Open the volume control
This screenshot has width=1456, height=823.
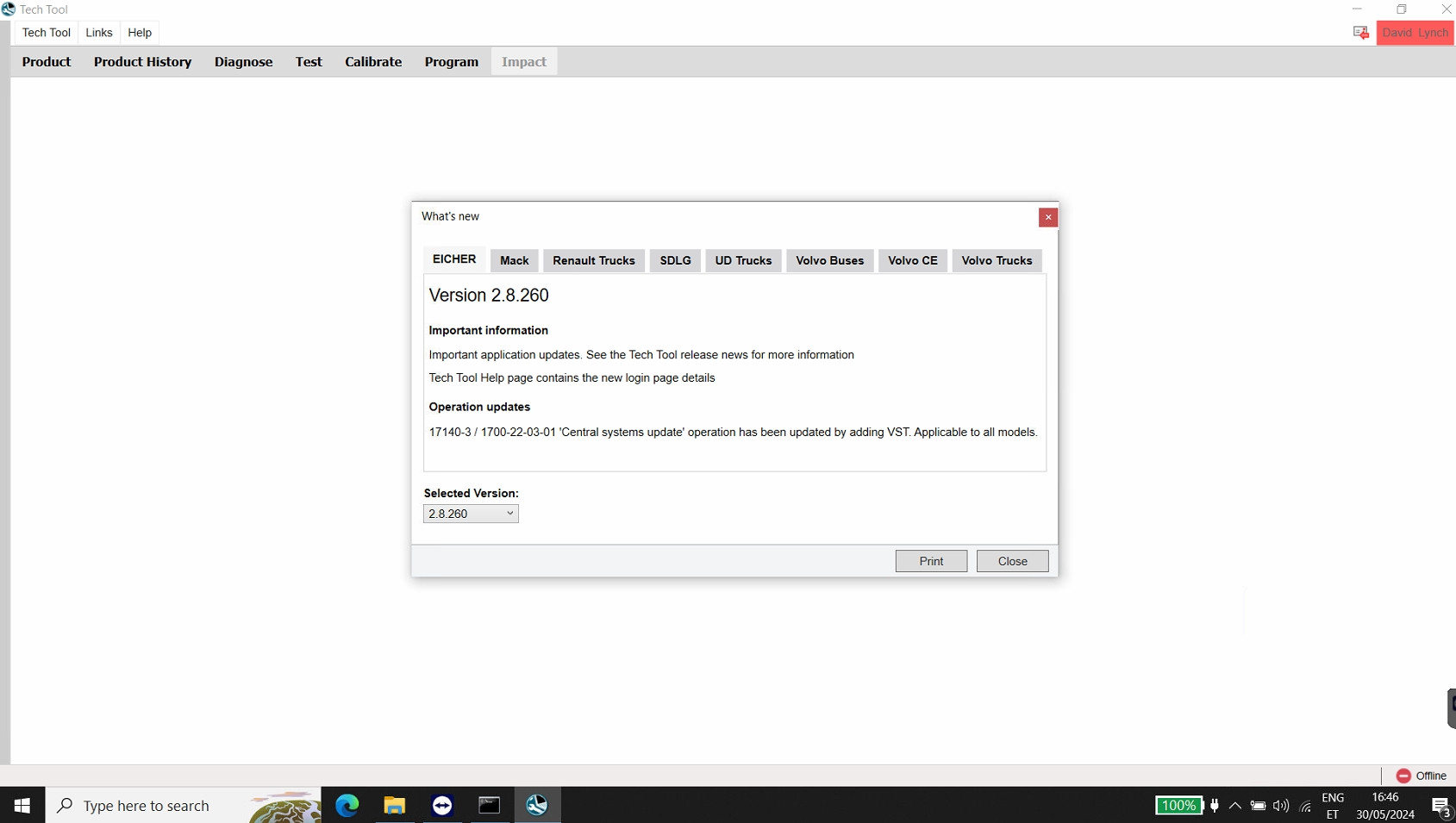1281,806
